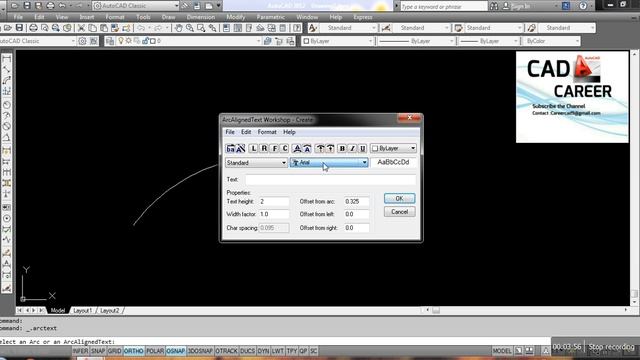Open the Properties palette icon

pyautogui.click(x=227, y=28)
